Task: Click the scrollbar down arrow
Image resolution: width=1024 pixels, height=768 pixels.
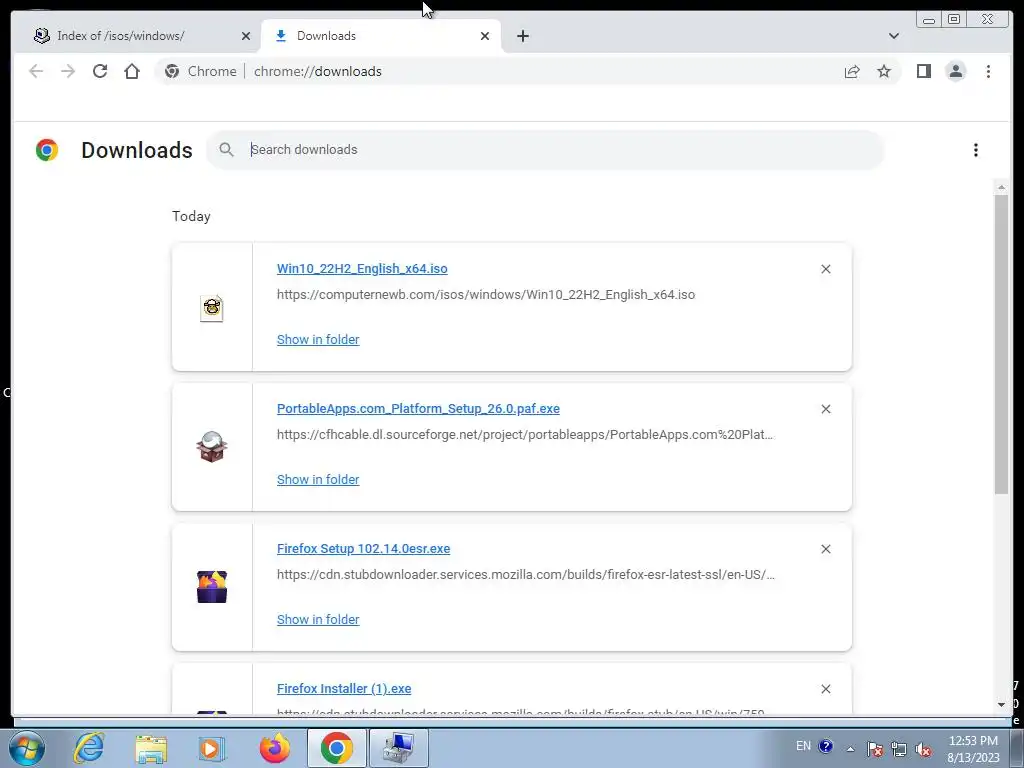Action: coord(1001,705)
